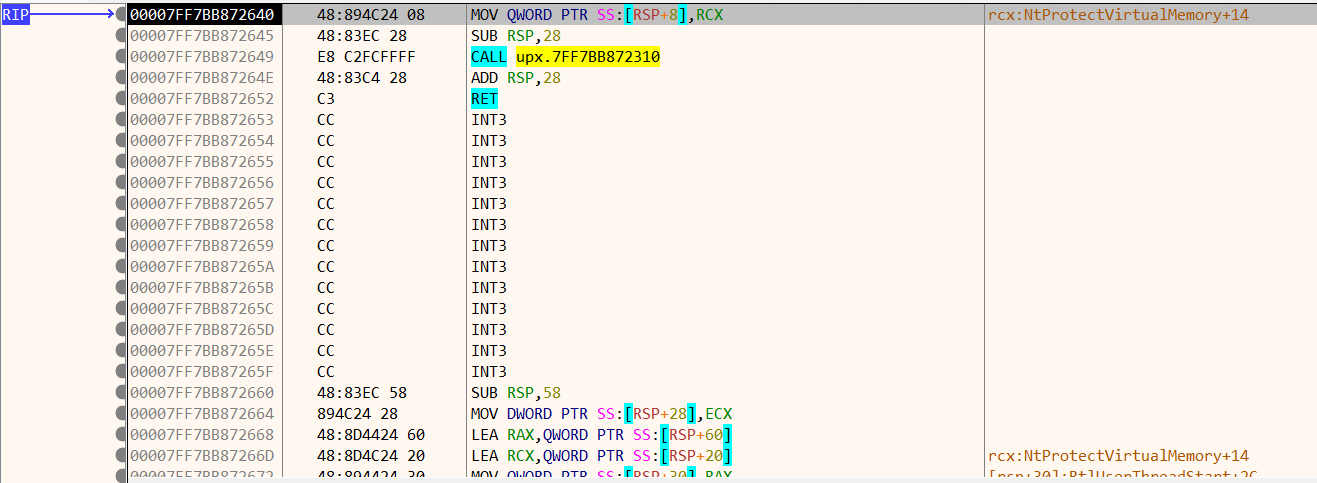Screen dimensions: 1317x483
Task: Select the highlighted RET mnemonic
Action: click(x=484, y=99)
